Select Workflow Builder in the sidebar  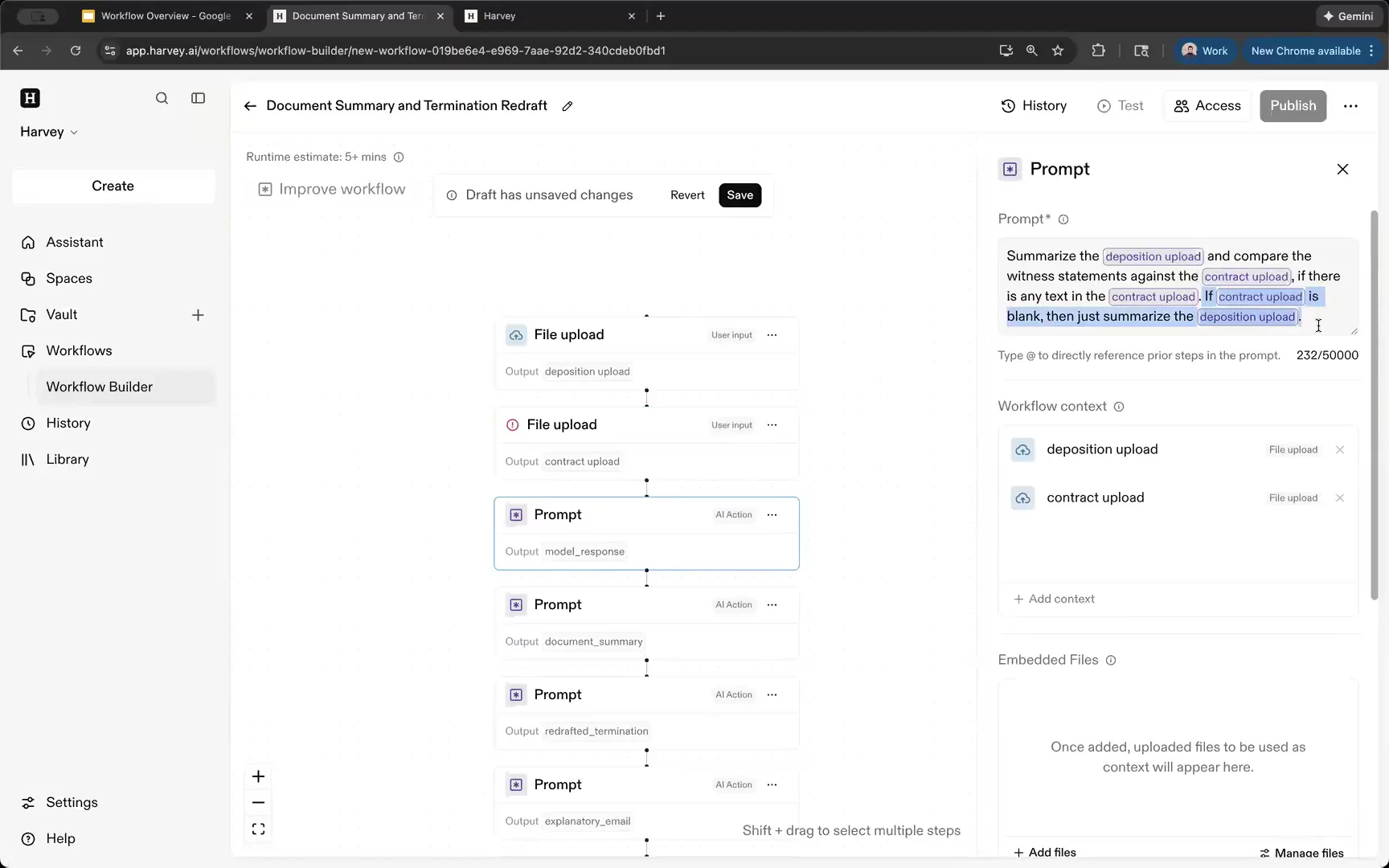pos(100,387)
